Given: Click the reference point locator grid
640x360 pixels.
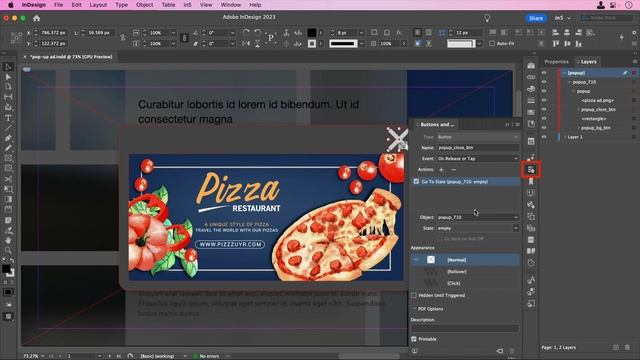Looking at the screenshot, I should click(x=16, y=38).
